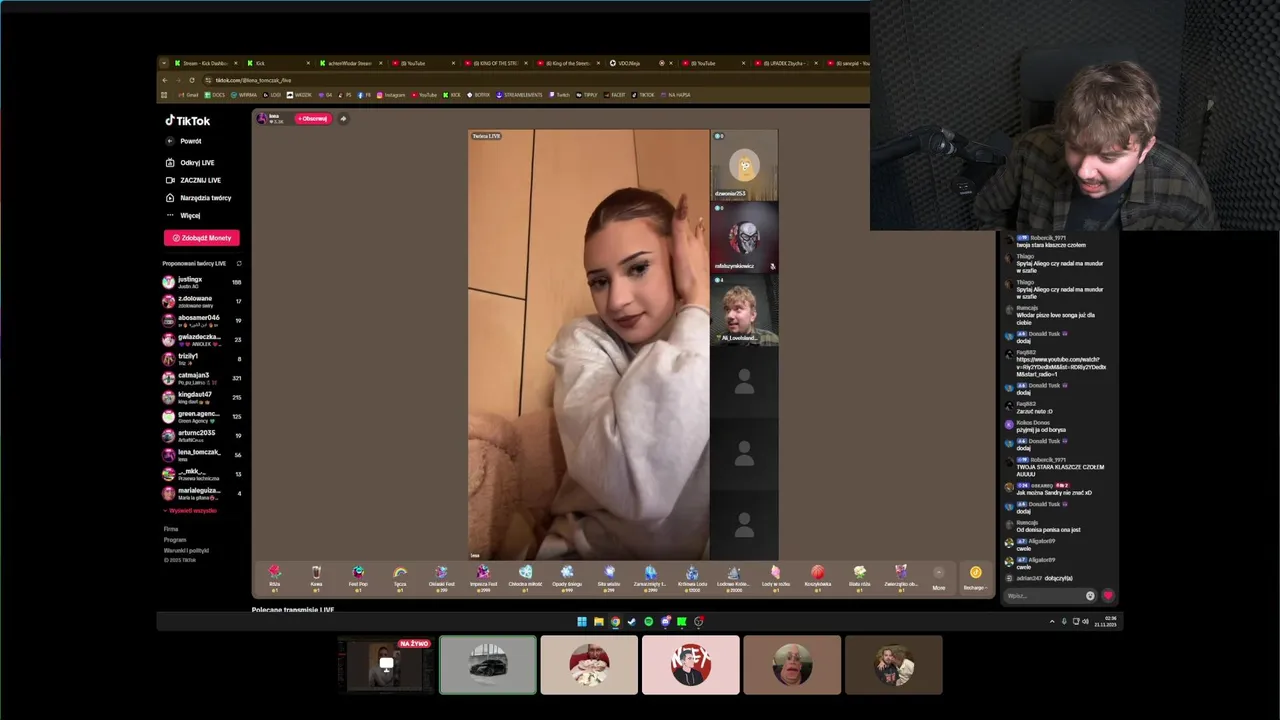Send a heart like in chat
1280x720 pixels.
click(x=1108, y=596)
